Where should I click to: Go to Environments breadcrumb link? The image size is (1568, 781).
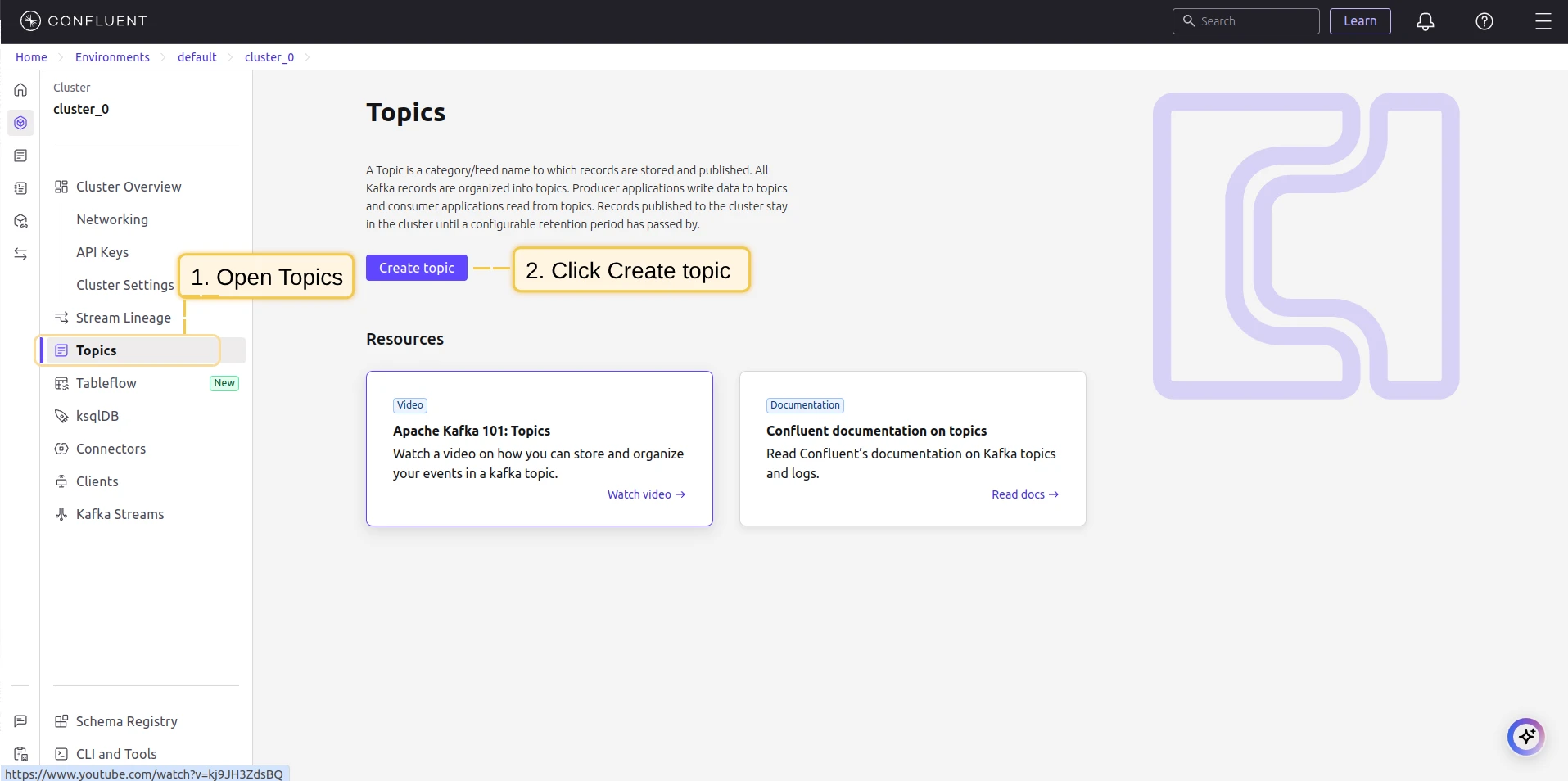coord(112,57)
